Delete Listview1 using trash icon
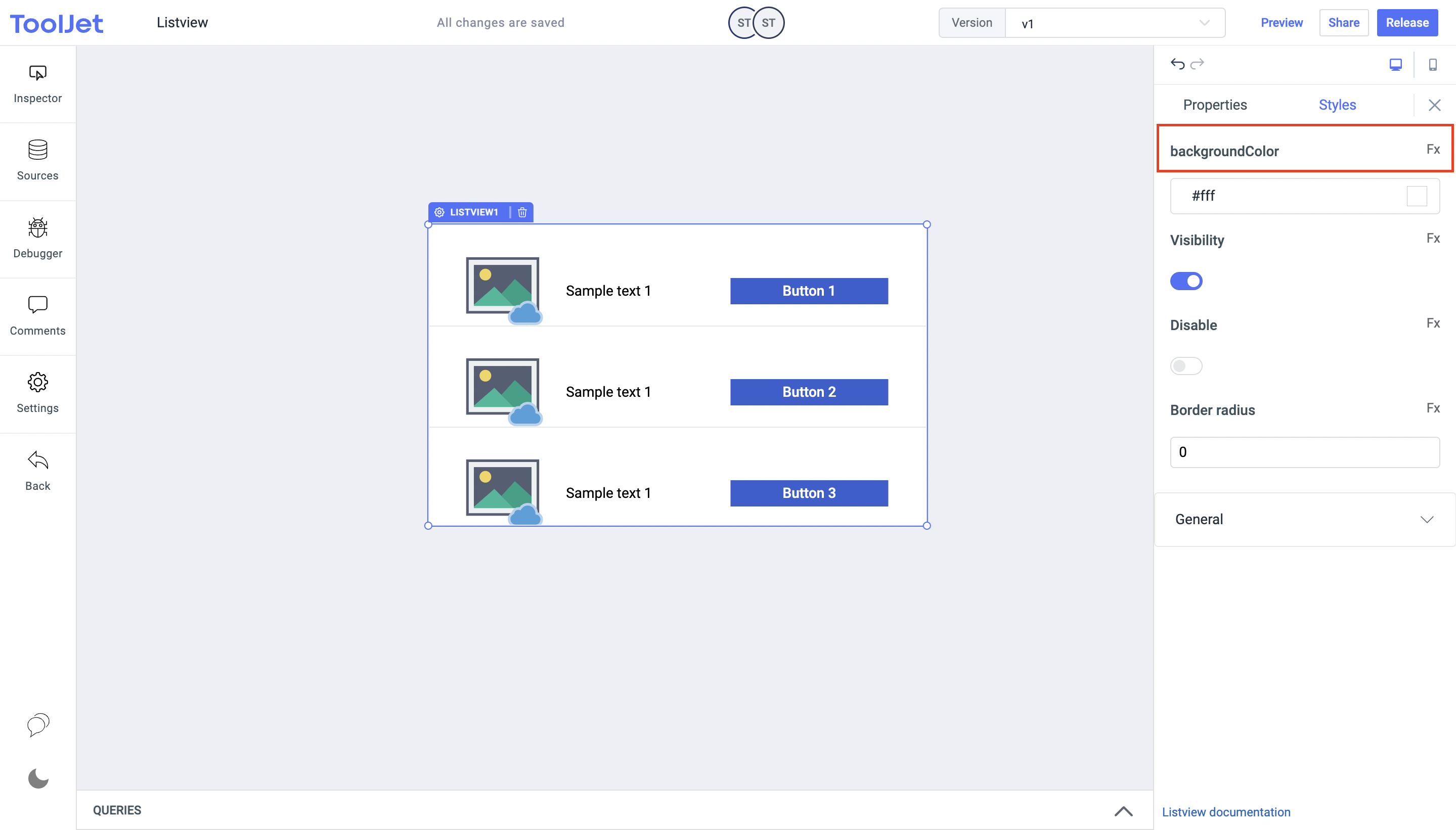Viewport: 1456px width, 830px height. pyautogui.click(x=522, y=212)
